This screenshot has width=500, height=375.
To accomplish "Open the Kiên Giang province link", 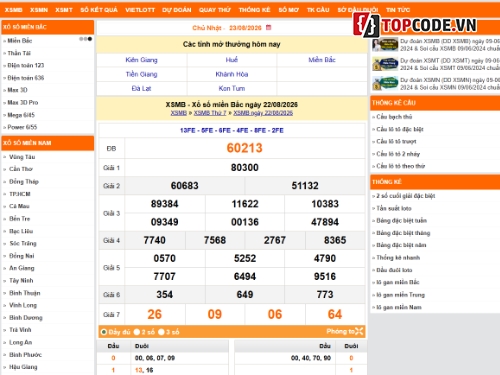I will 141,60.
